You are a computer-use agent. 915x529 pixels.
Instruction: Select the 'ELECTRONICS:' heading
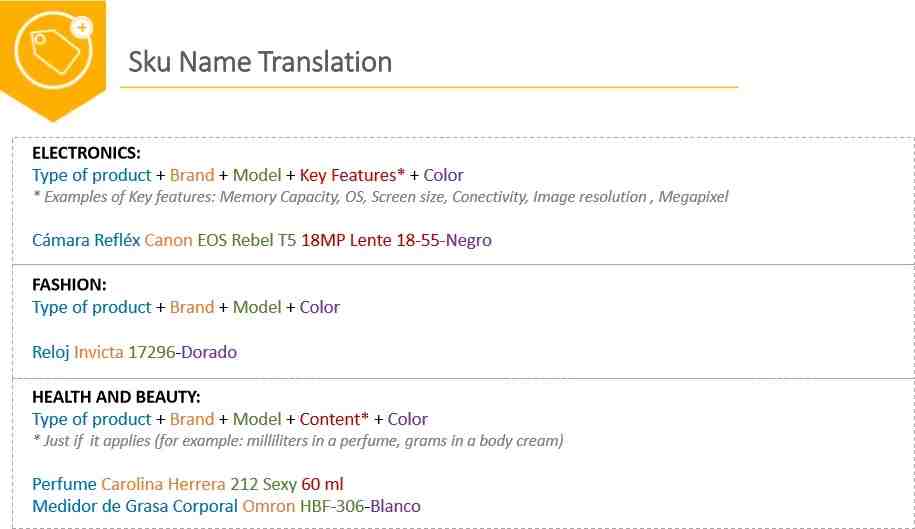coord(86,153)
